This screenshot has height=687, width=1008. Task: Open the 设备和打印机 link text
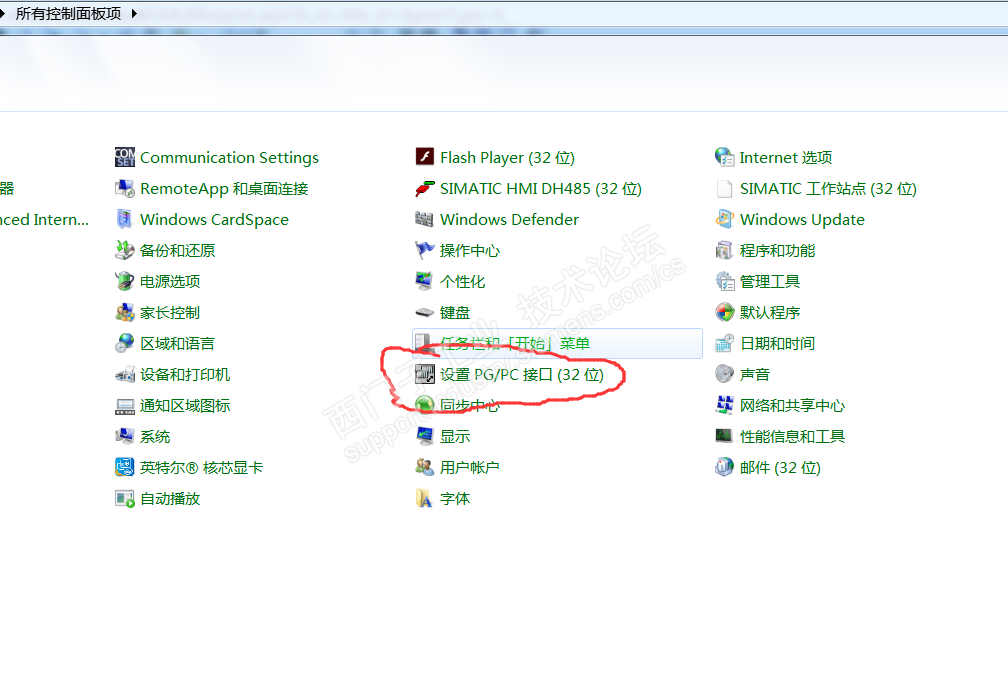point(185,374)
